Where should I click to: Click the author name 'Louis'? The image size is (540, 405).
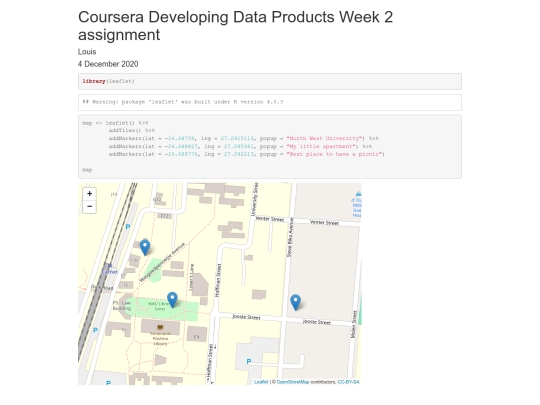[87, 52]
